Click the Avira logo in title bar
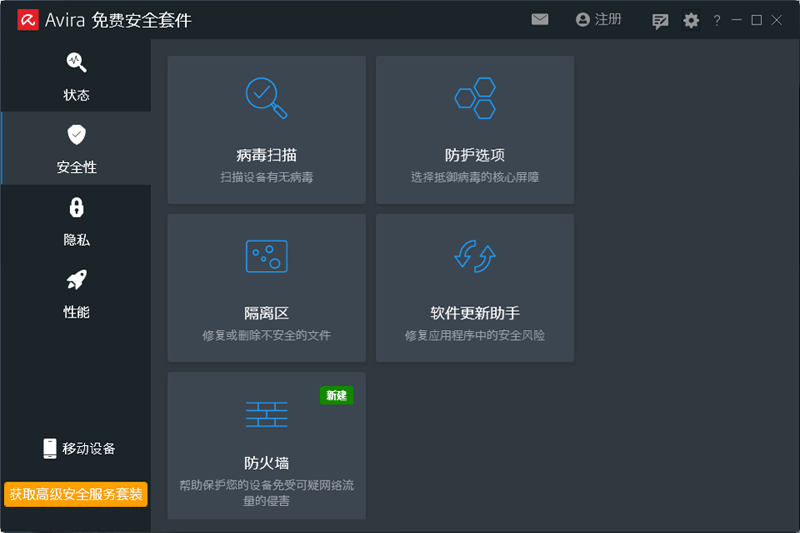This screenshot has height=533, width=800. 27,20
